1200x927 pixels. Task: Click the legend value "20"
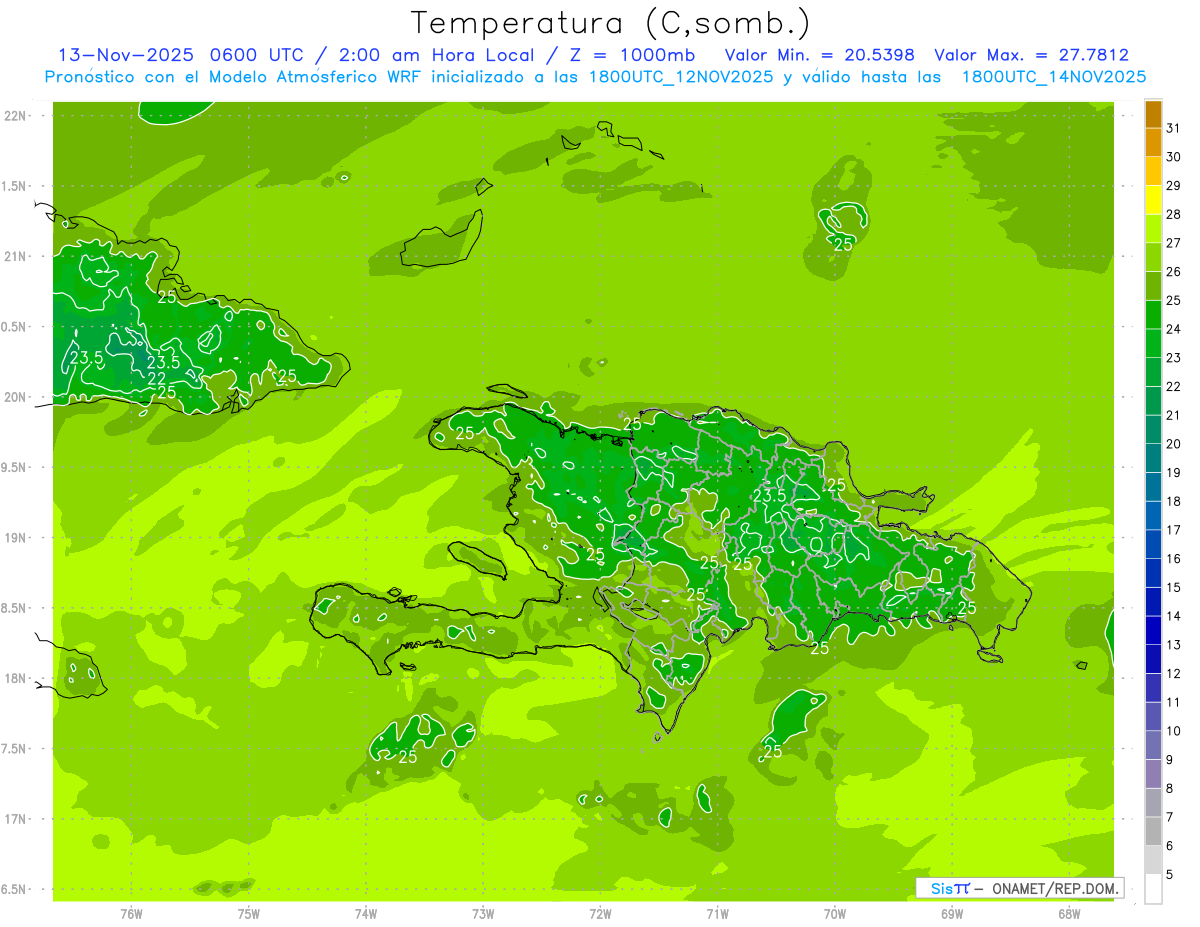click(x=1173, y=444)
